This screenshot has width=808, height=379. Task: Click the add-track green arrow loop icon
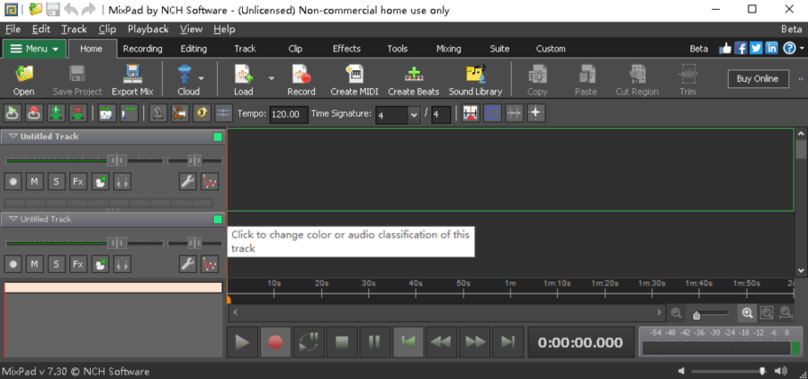click(12, 113)
